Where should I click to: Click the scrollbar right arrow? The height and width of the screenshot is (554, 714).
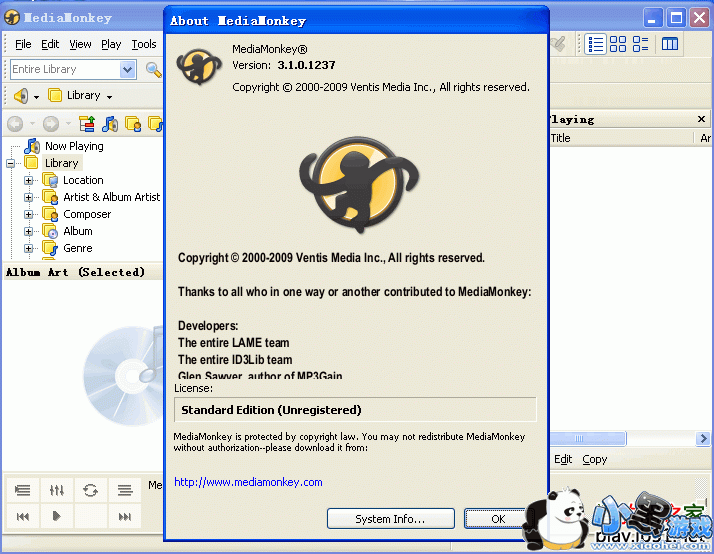tap(703, 438)
